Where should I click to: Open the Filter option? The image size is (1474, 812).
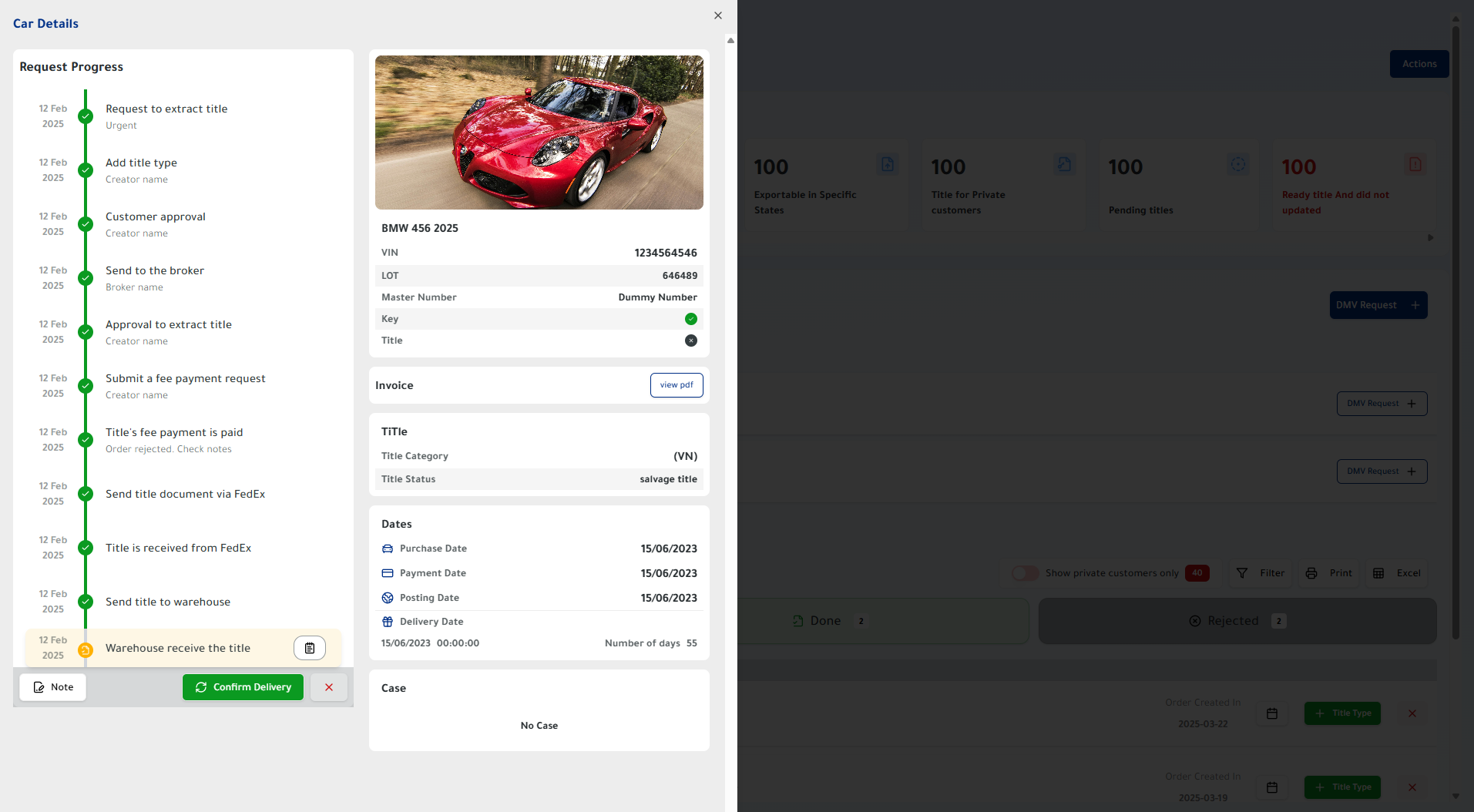pos(1261,573)
